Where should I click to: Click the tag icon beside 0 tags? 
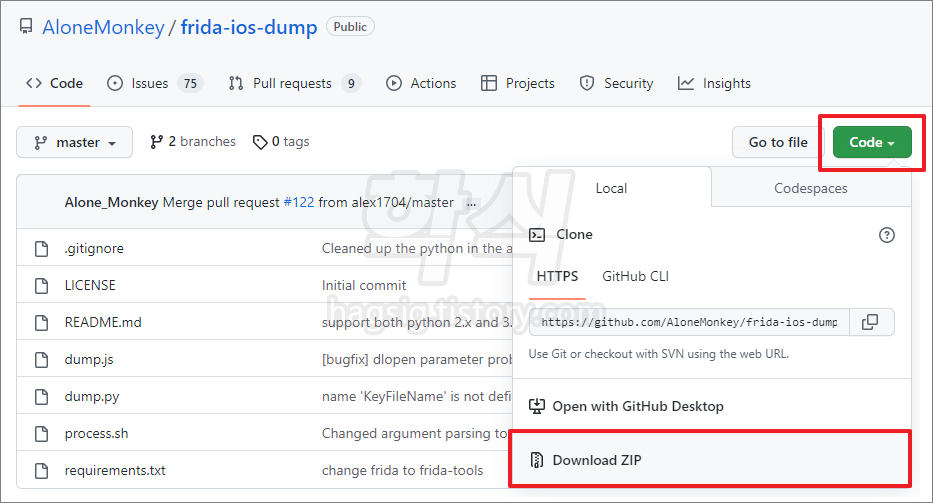[x=259, y=142]
